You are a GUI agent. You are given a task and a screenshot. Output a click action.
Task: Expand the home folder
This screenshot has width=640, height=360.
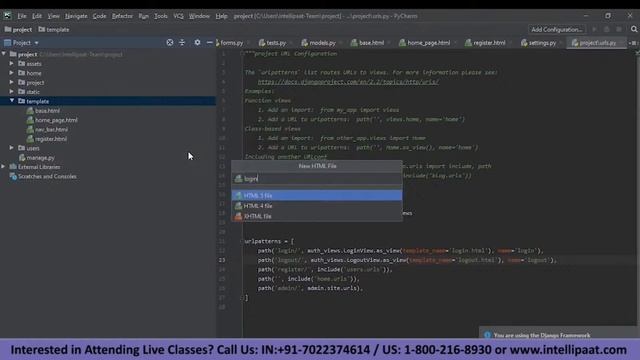pos(11,73)
